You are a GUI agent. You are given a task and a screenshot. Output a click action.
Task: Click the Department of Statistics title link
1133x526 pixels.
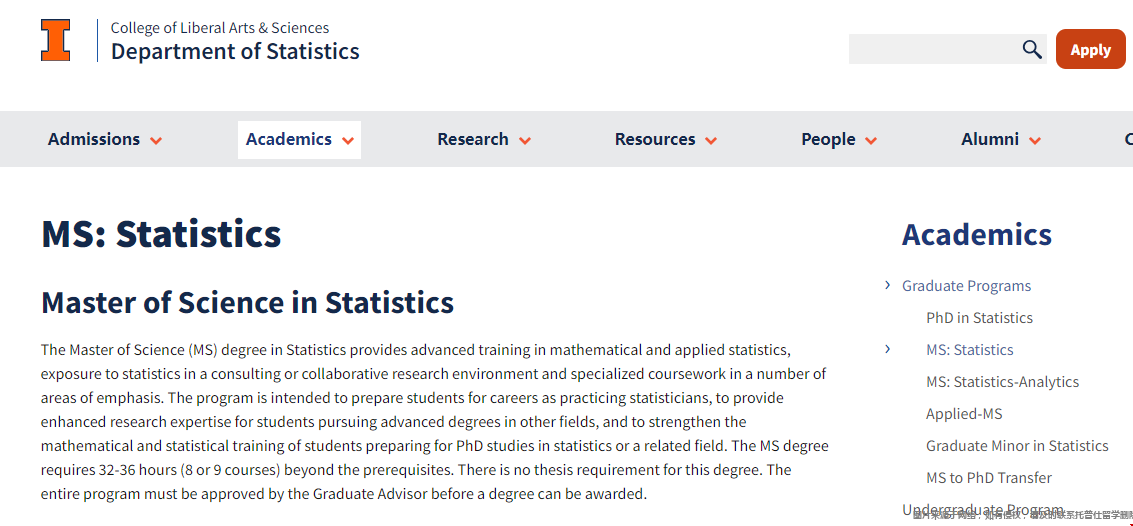tap(235, 51)
